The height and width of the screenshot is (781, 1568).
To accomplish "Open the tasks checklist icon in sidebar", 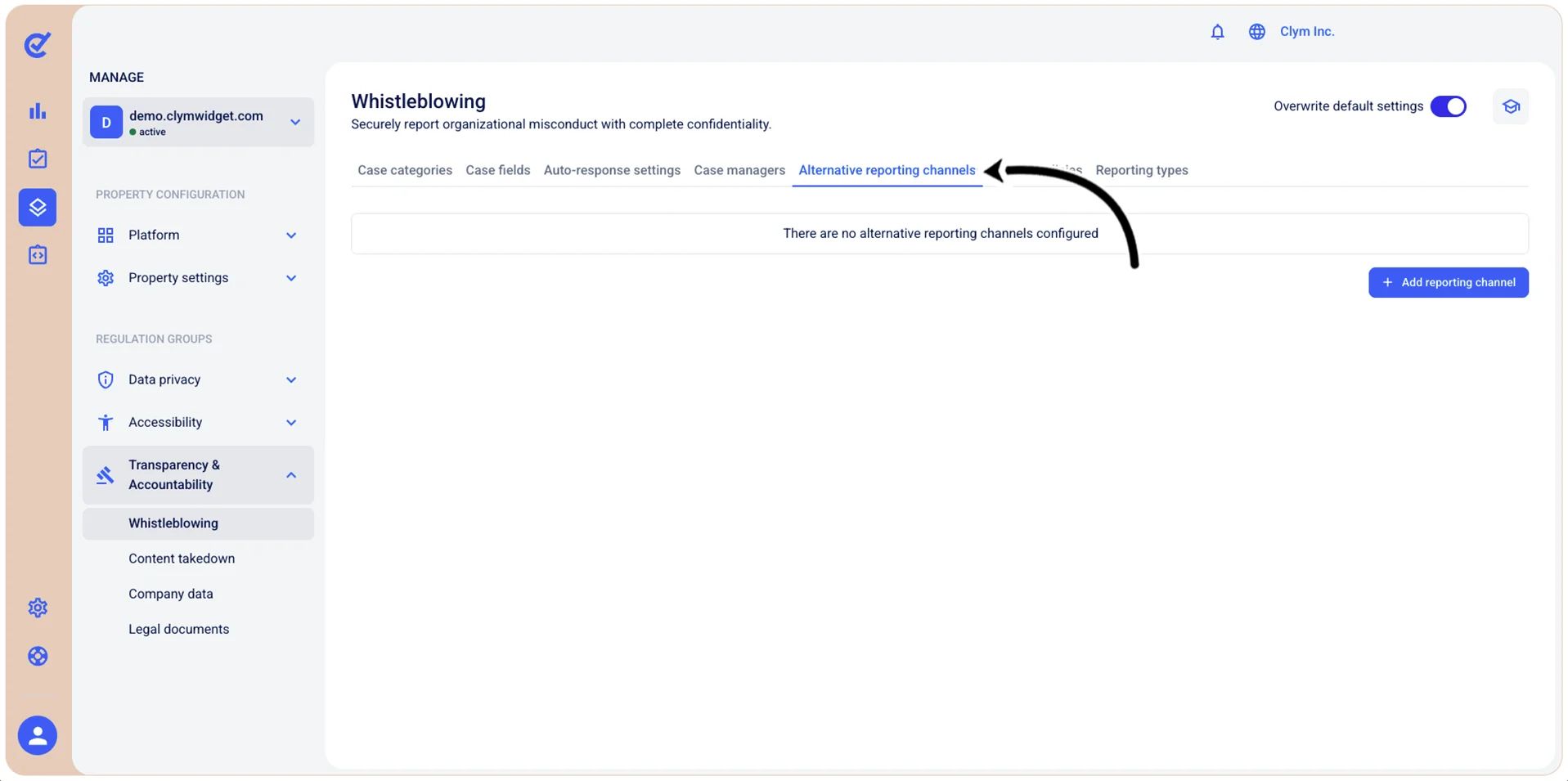I will 38,159.
